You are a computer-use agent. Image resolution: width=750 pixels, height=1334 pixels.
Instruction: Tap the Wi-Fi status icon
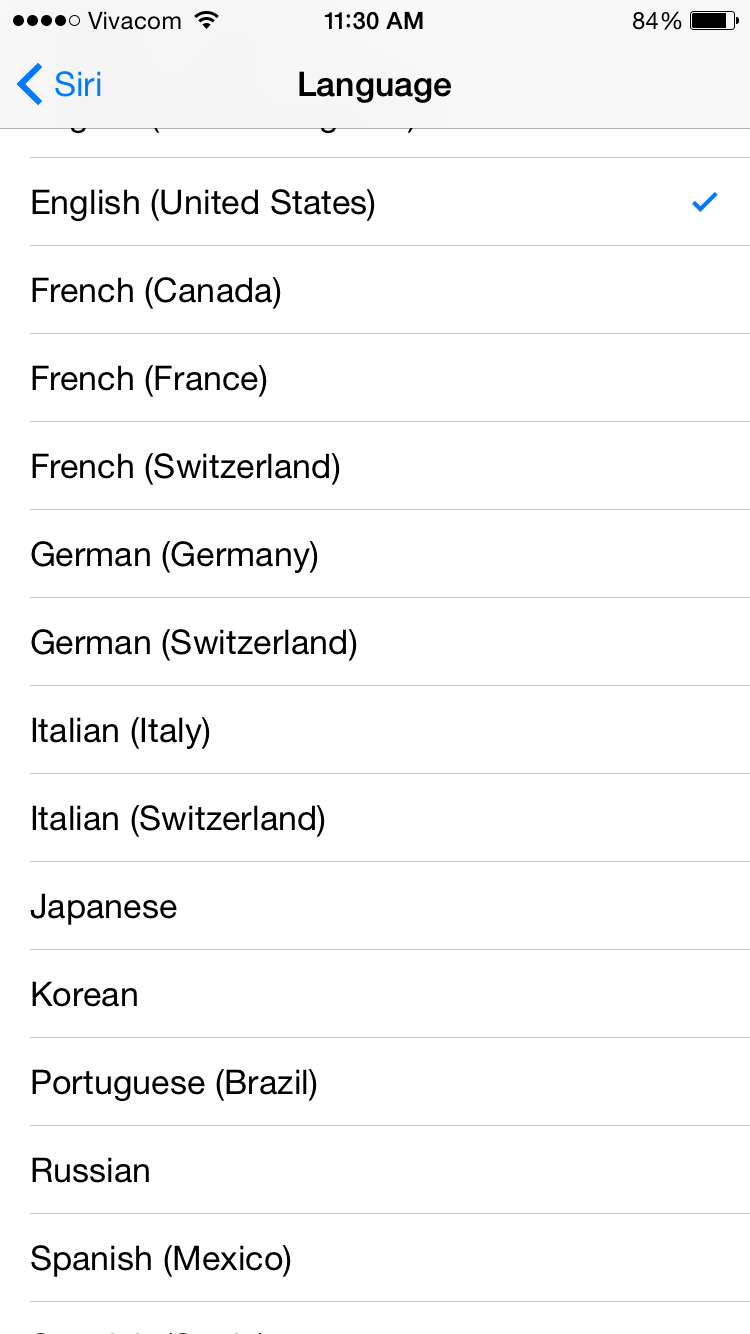click(x=207, y=21)
